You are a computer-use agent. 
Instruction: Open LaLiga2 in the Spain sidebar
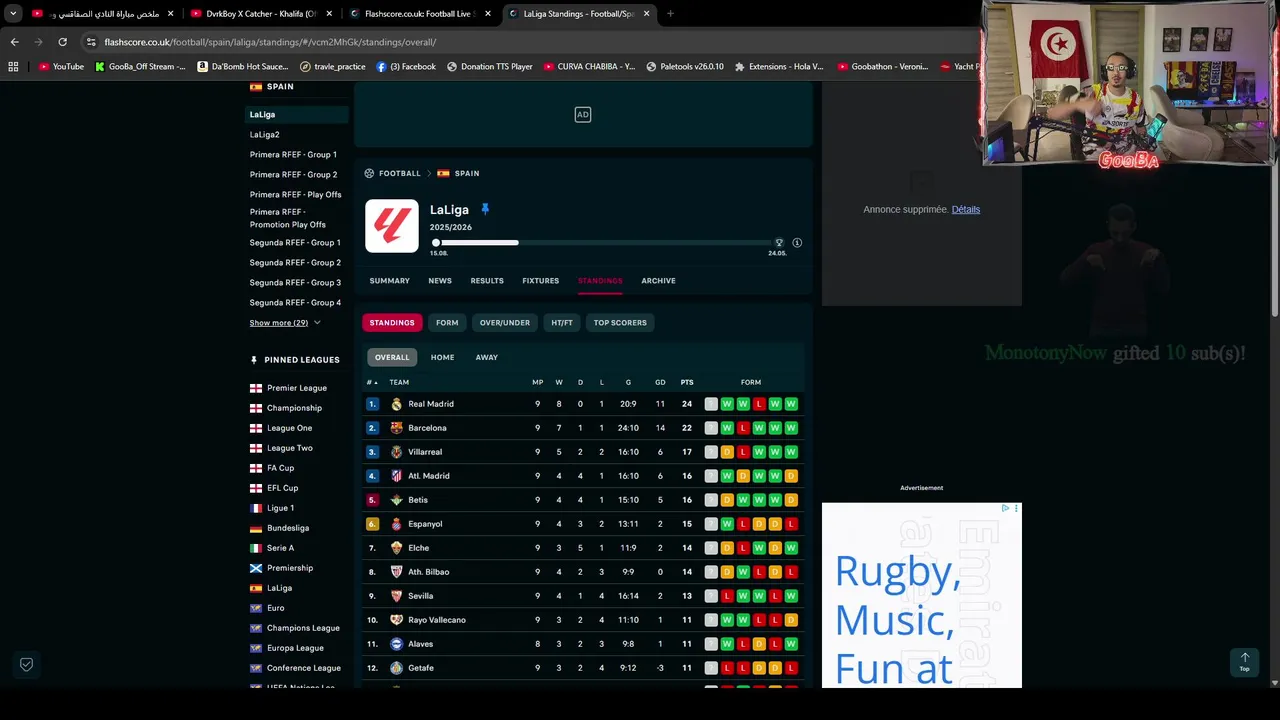pos(264,134)
